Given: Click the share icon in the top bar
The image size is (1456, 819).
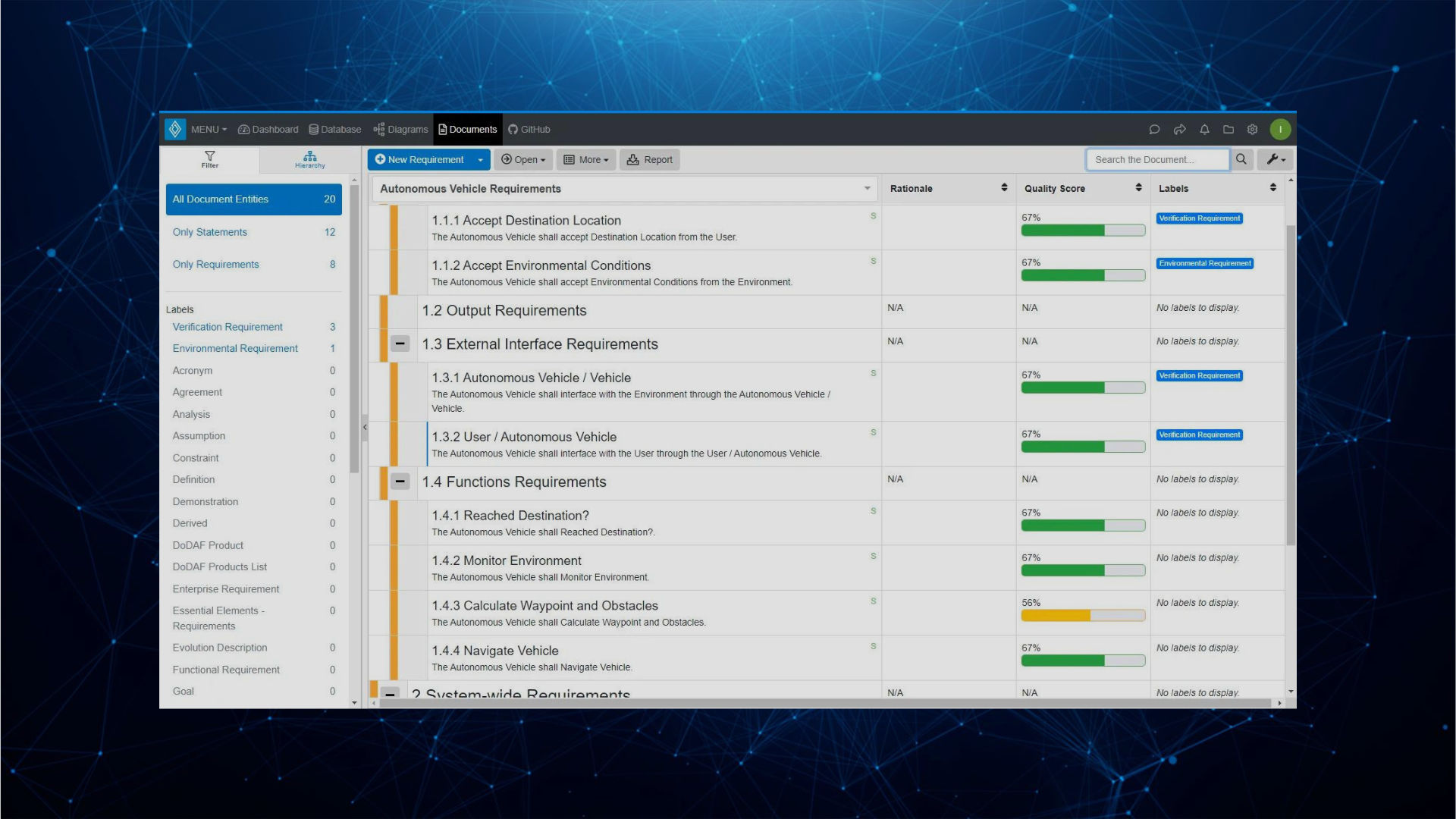Looking at the screenshot, I should pos(1179,129).
